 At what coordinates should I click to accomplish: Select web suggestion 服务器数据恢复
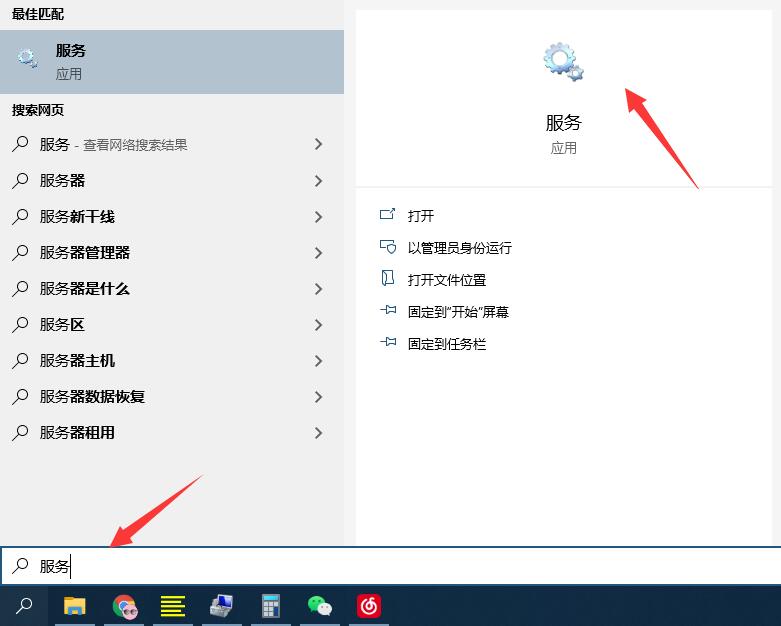(172, 396)
